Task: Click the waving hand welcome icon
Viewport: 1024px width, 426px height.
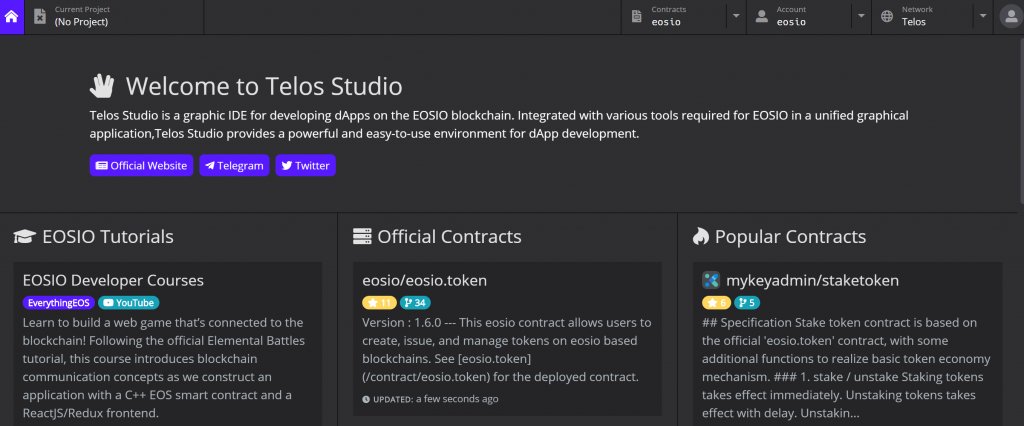Action: pos(102,86)
